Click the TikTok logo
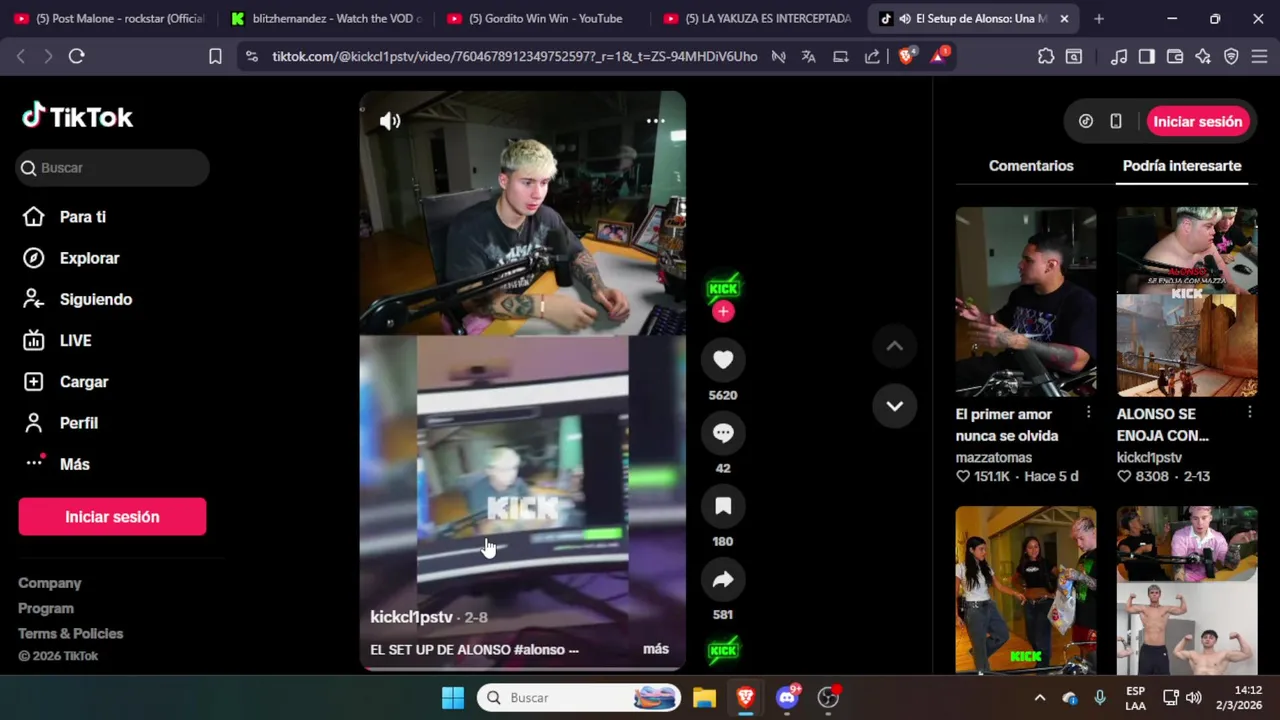 [78, 117]
